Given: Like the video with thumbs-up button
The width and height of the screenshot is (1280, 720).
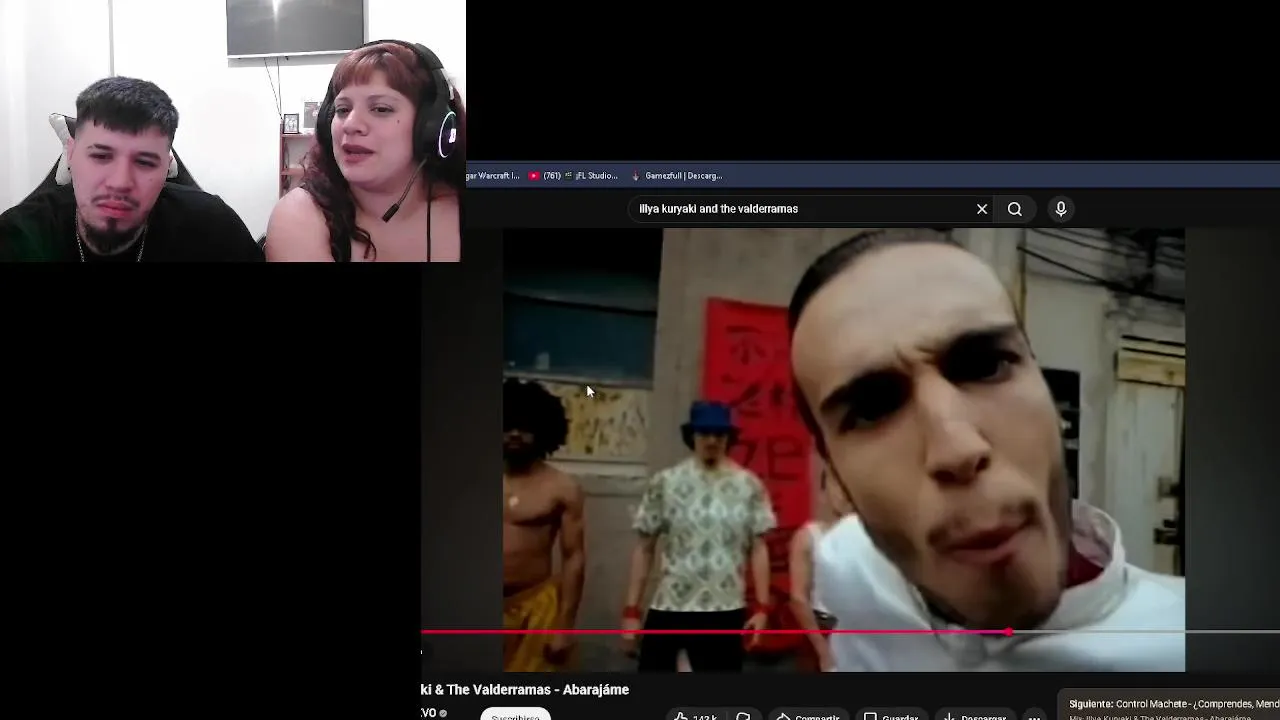Looking at the screenshot, I should coord(694,716).
